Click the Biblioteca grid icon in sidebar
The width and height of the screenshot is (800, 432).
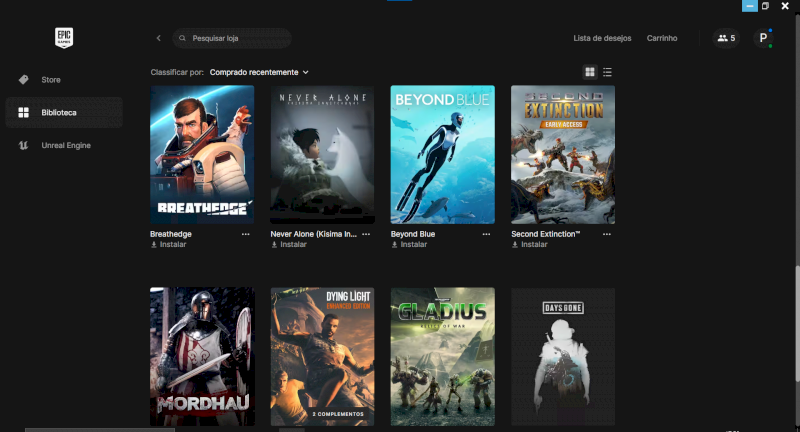[23, 112]
